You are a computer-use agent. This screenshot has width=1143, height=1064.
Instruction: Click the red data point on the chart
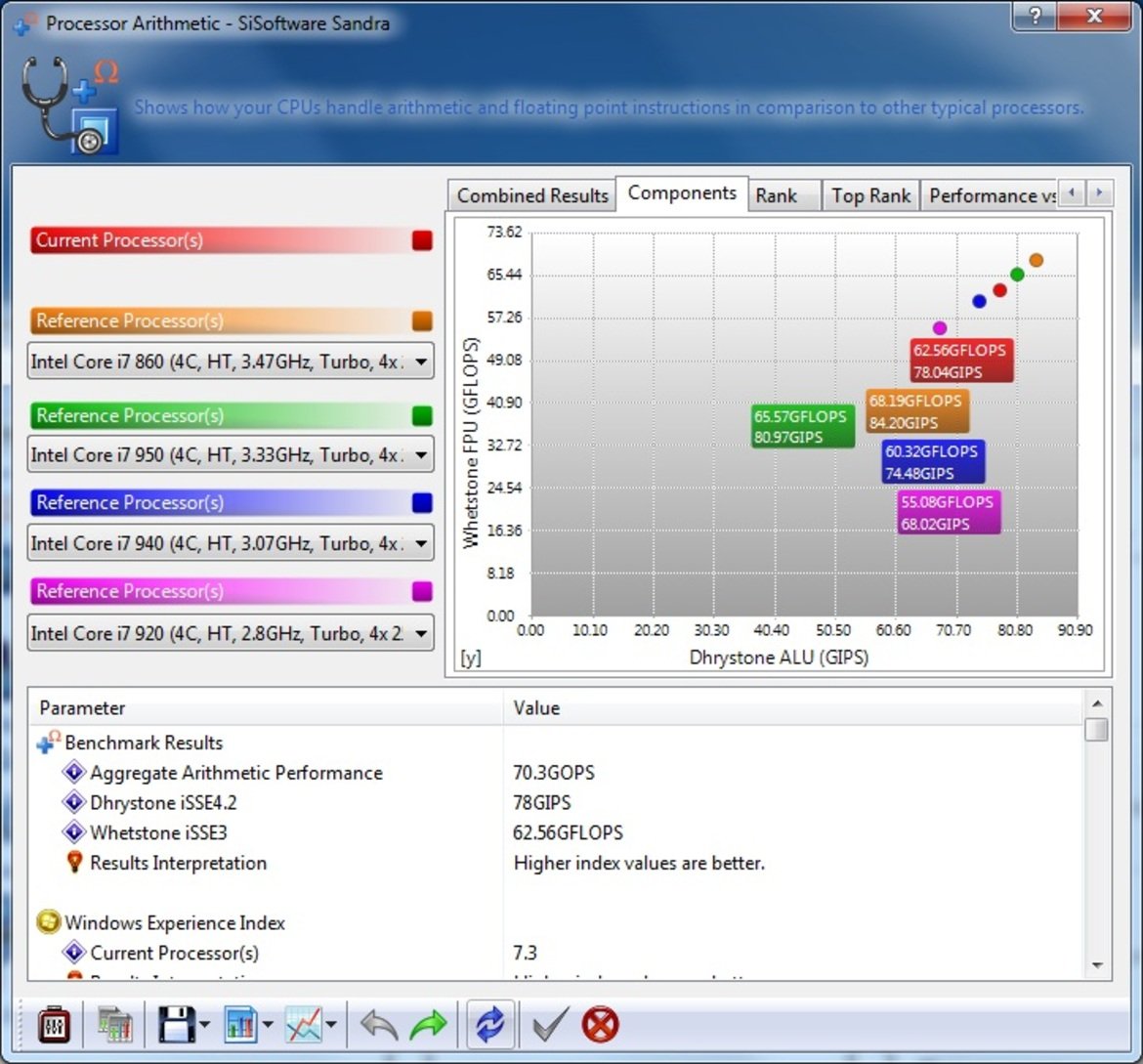click(999, 290)
